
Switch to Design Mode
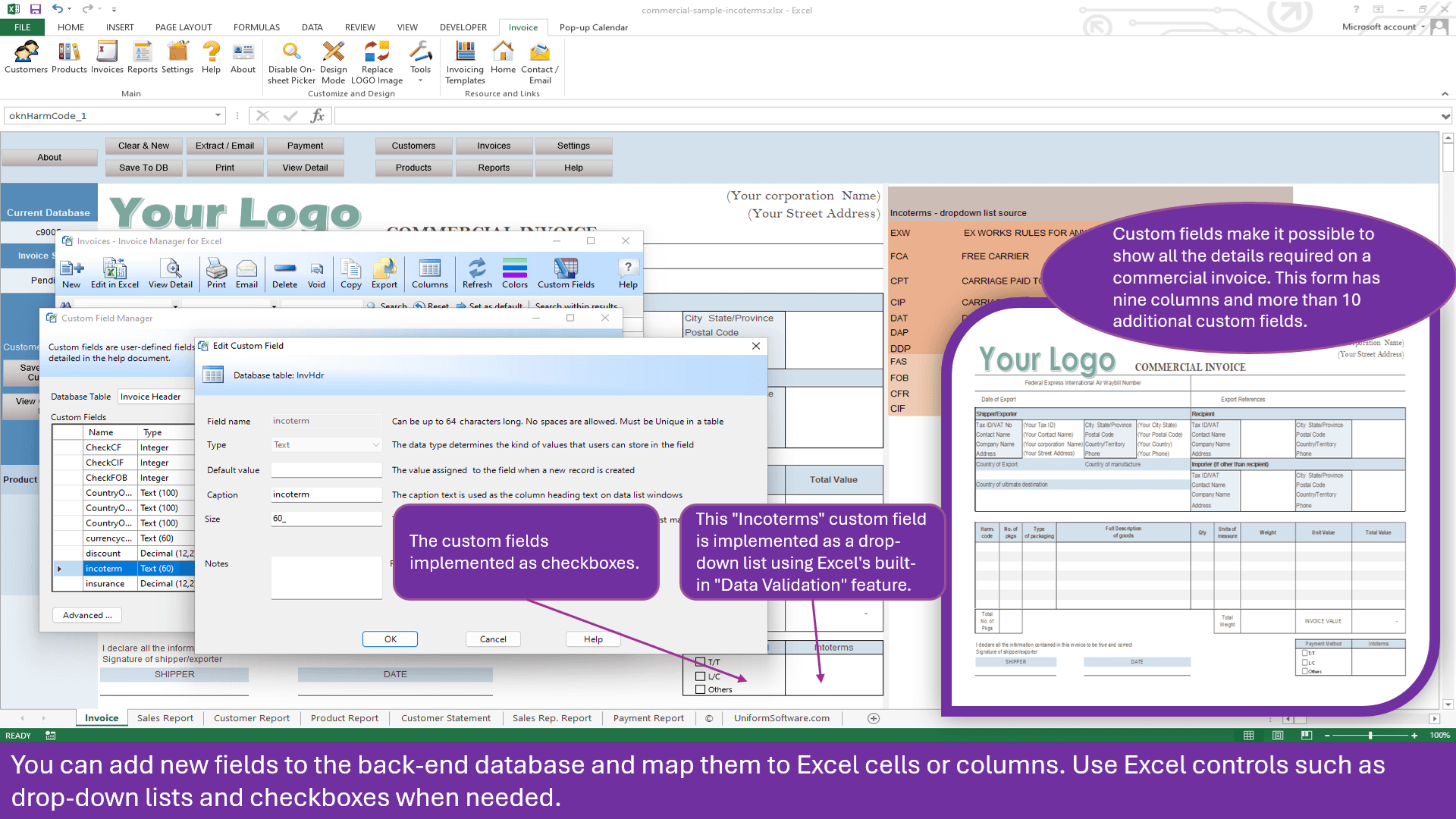(333, 63)
